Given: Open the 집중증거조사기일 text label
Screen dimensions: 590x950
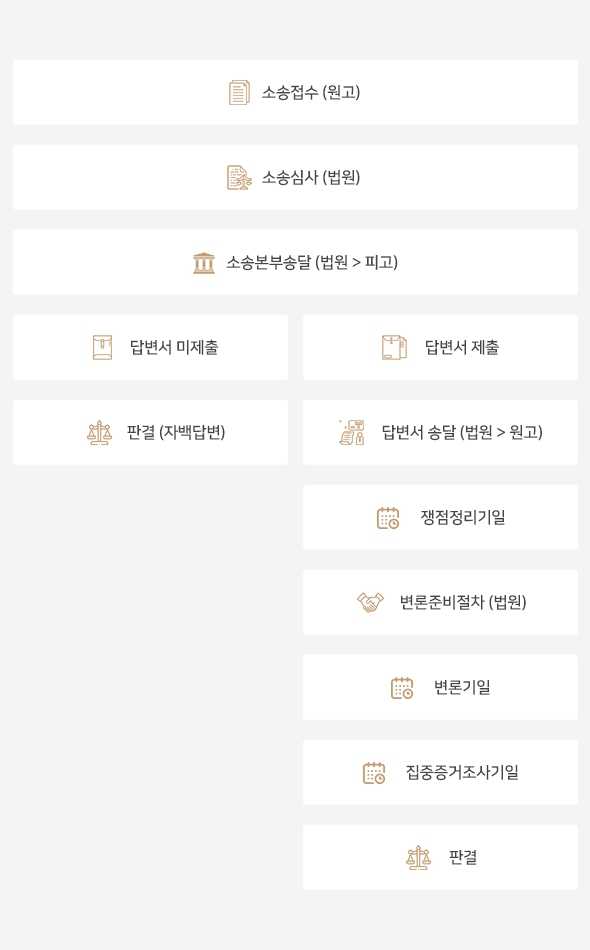Looking at the screenshot, I should point(462,772).
